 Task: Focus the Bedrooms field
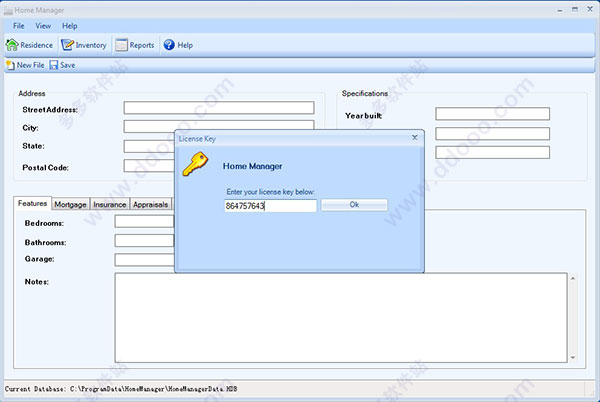point(144,221)
